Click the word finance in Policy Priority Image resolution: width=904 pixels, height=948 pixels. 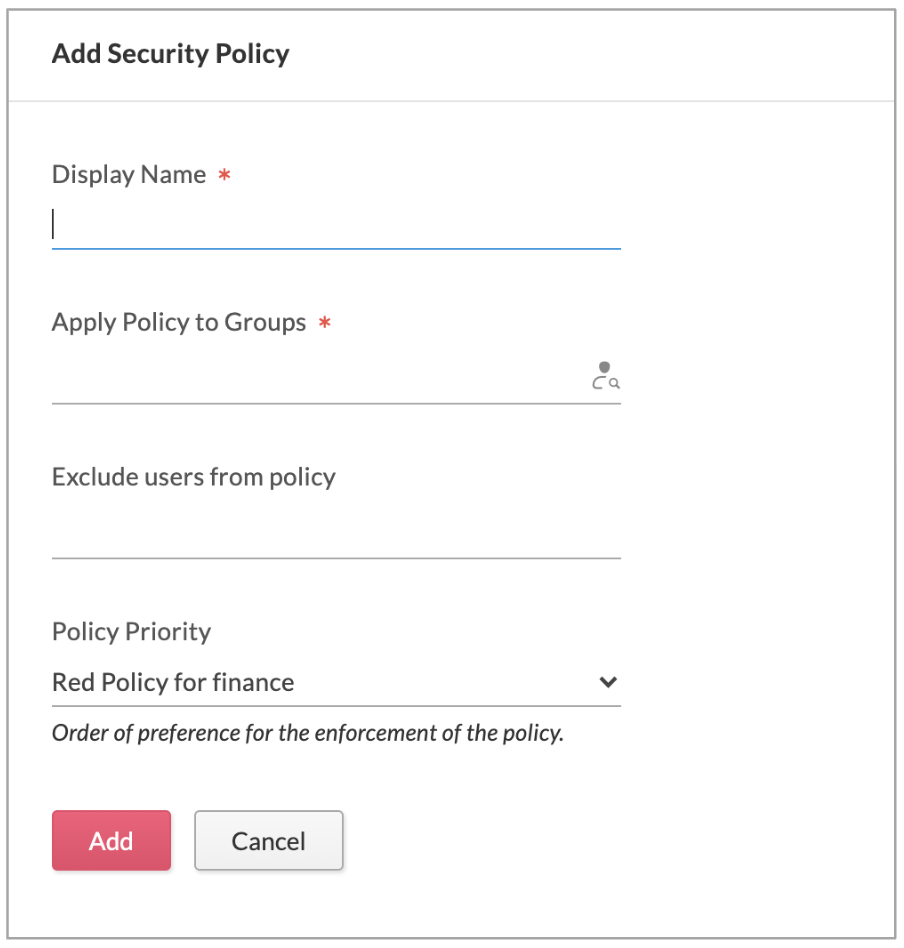coord(259,683)
